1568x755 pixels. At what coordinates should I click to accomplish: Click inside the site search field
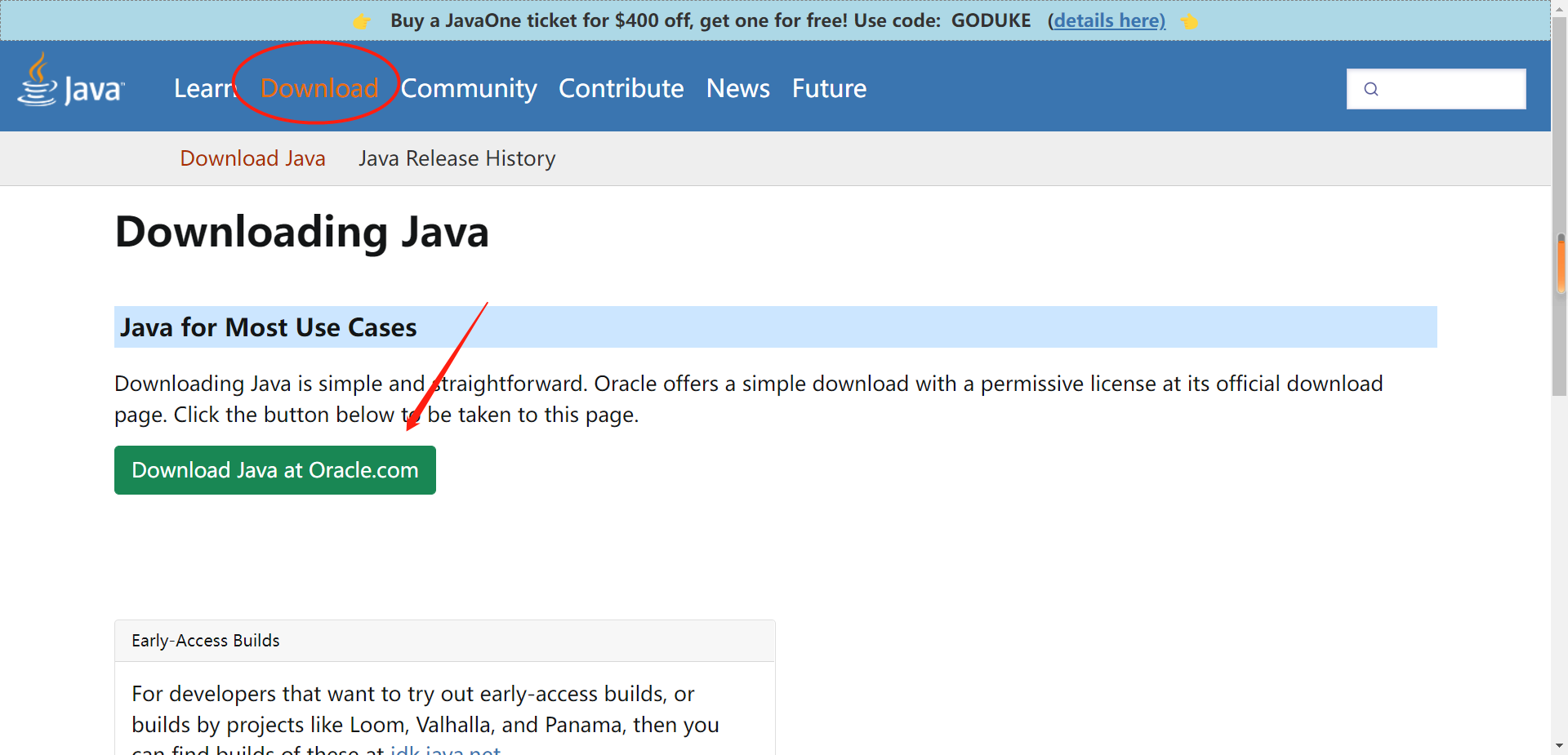click(x=1436, y=89)
